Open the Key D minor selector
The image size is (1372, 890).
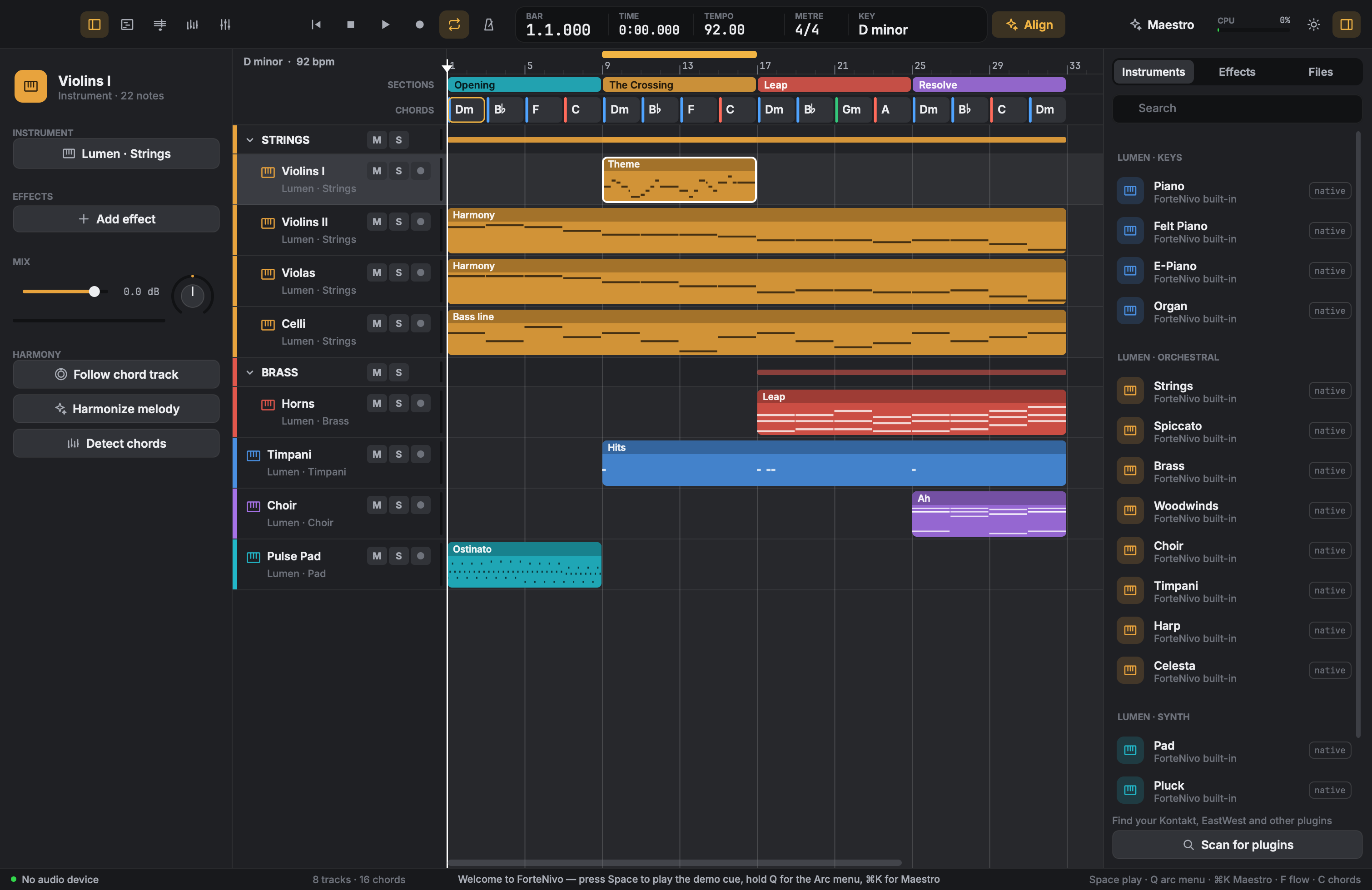[883, 25]
